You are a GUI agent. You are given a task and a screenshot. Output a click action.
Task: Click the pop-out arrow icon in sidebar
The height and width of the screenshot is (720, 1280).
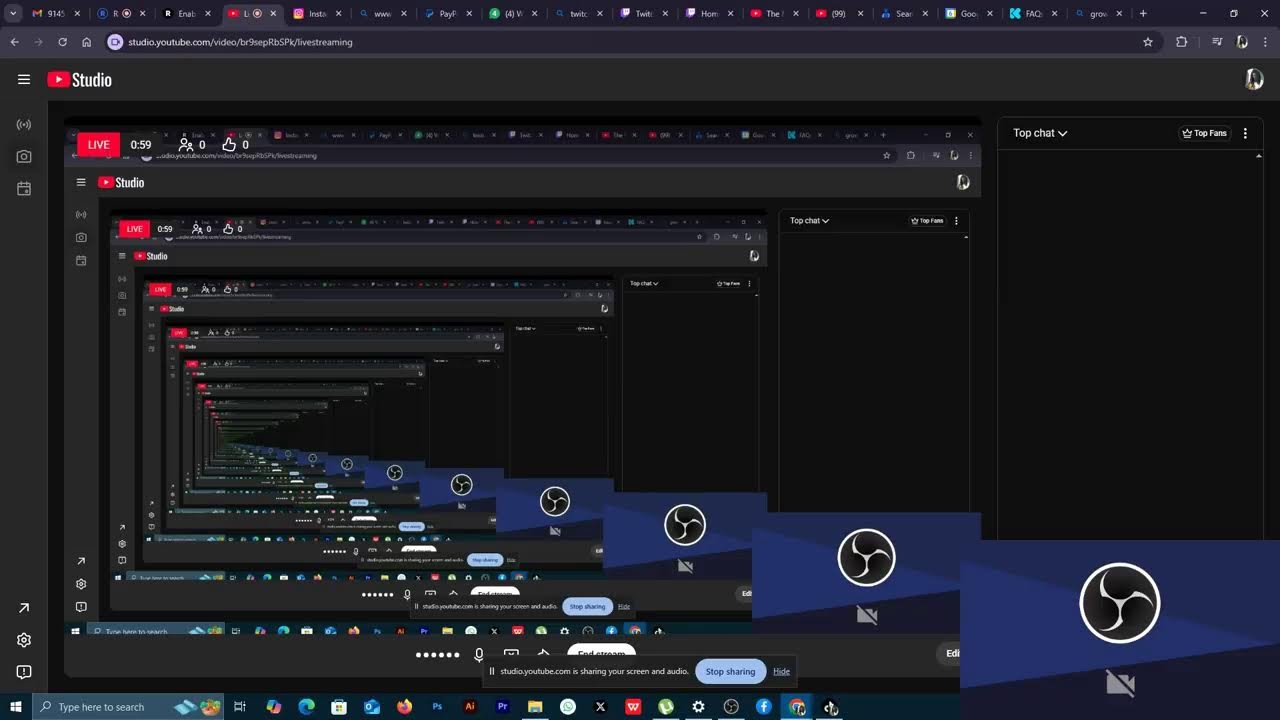pos(24,608)
